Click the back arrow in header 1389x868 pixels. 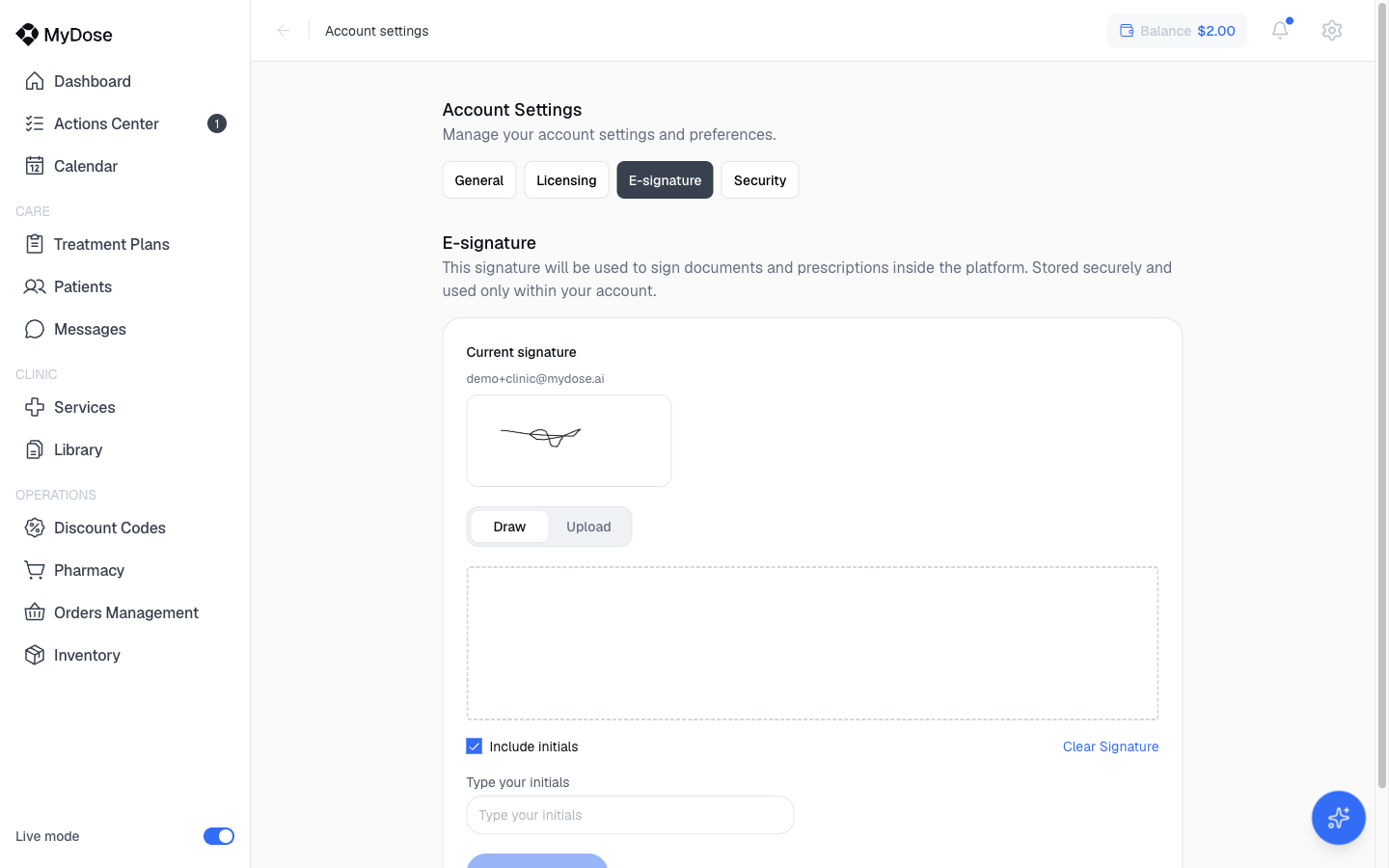click(284, 31)
